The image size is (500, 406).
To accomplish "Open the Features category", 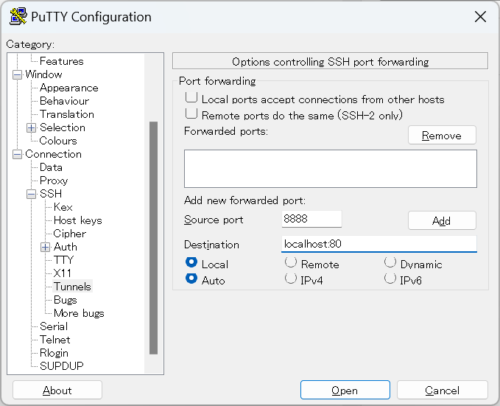I will tap(61, 61).
